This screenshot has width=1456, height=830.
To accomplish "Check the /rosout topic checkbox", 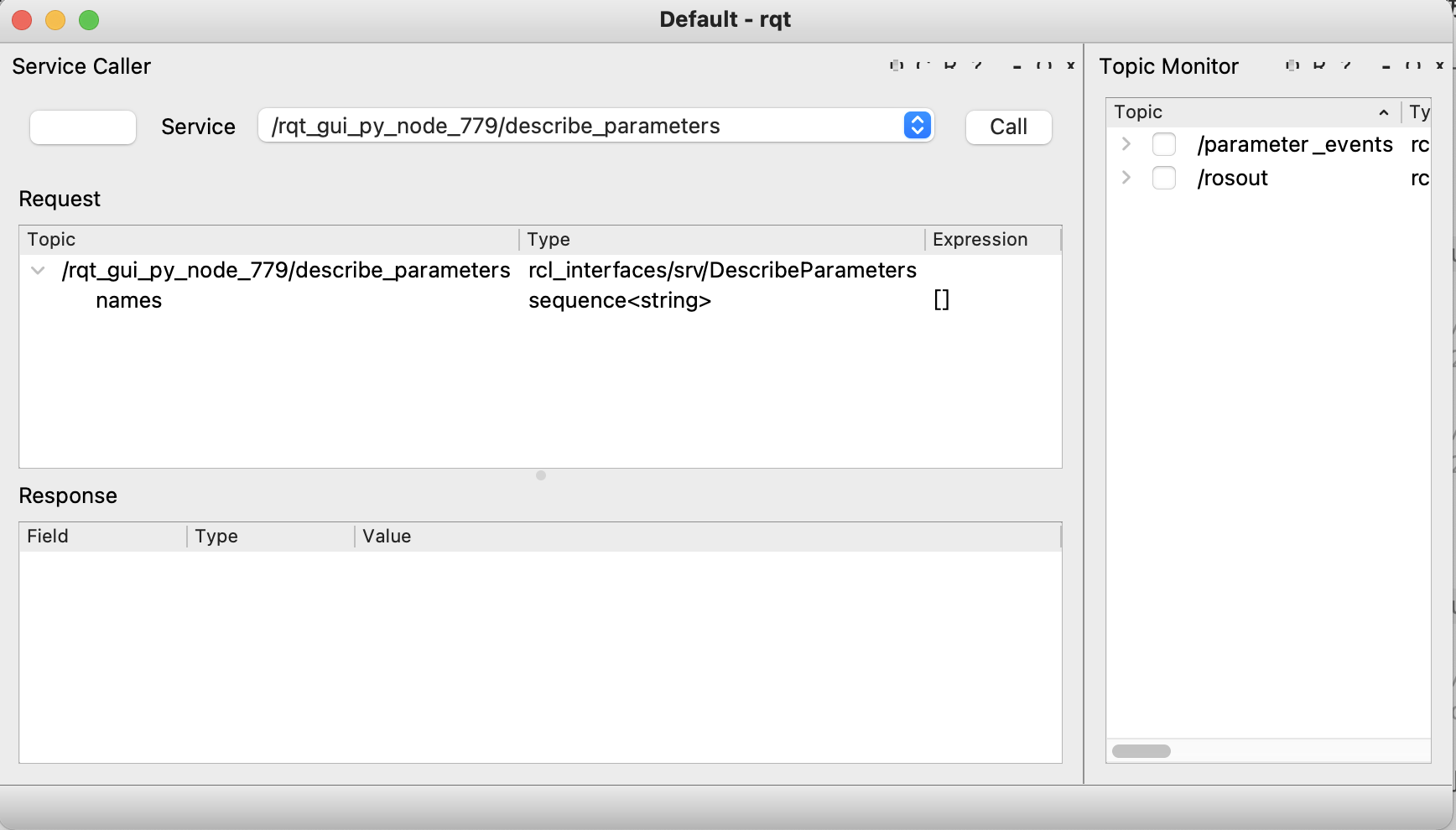I will point(1164,178).
